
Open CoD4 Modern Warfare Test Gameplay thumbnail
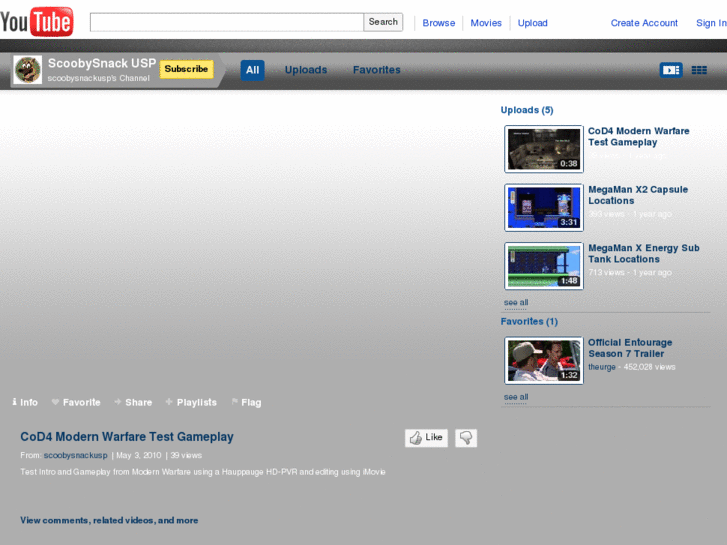click(x=544, y=149)
